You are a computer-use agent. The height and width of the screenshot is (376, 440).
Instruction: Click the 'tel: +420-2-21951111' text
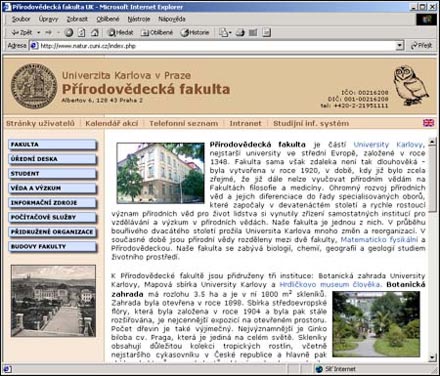point(354,106)
